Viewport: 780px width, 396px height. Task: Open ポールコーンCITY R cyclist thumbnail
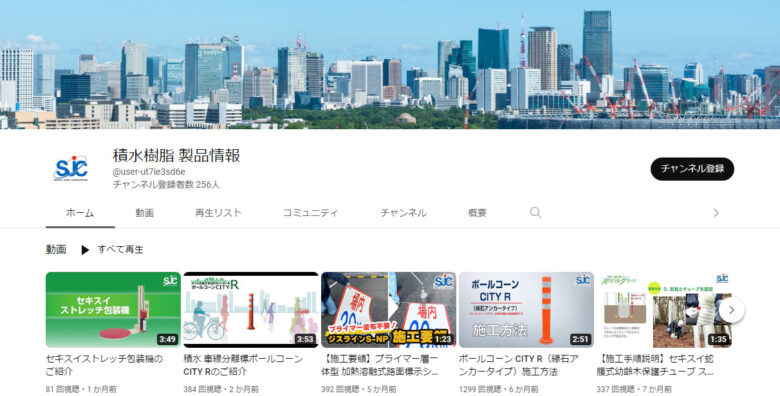point(251,309)
